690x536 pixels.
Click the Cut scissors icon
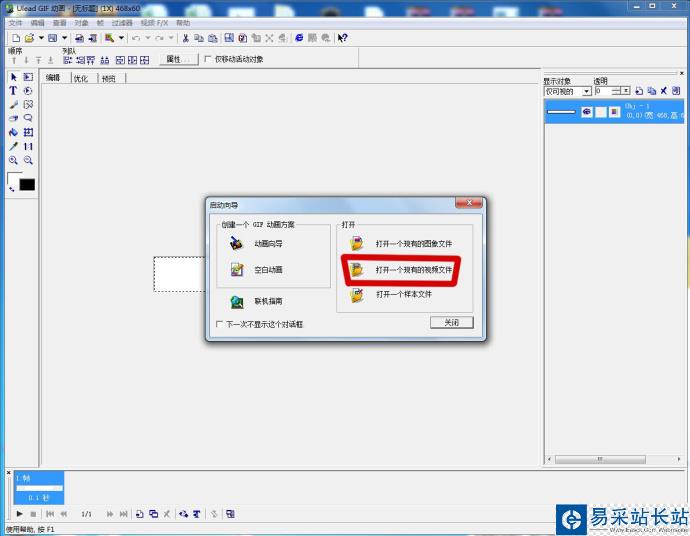pos(186,38)
